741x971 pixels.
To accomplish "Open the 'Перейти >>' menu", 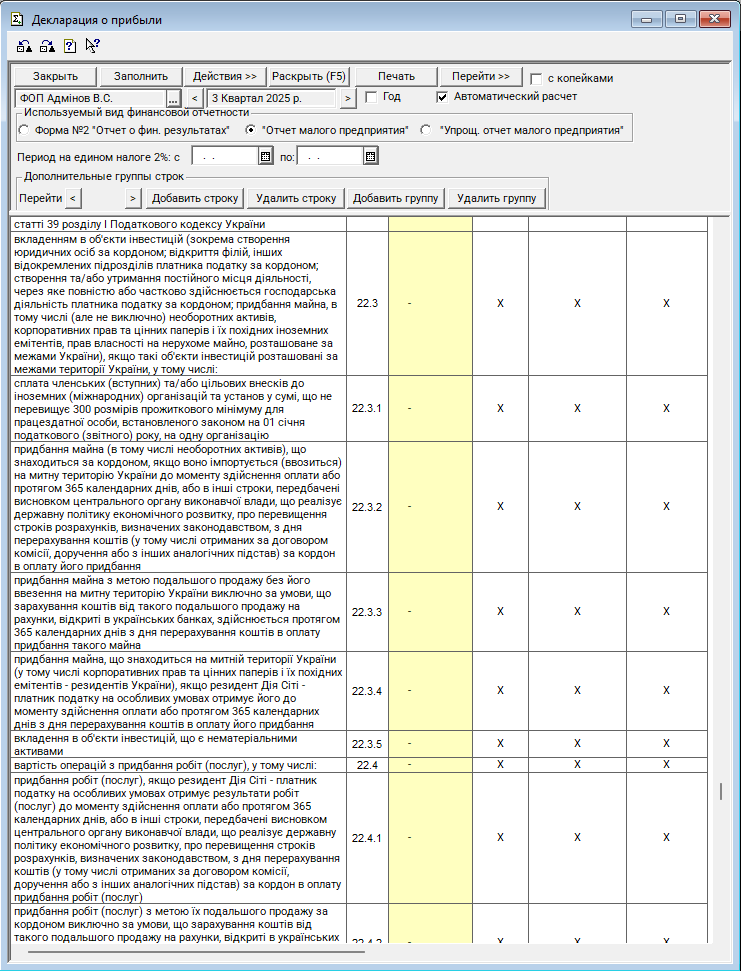I will click(480, 76).
